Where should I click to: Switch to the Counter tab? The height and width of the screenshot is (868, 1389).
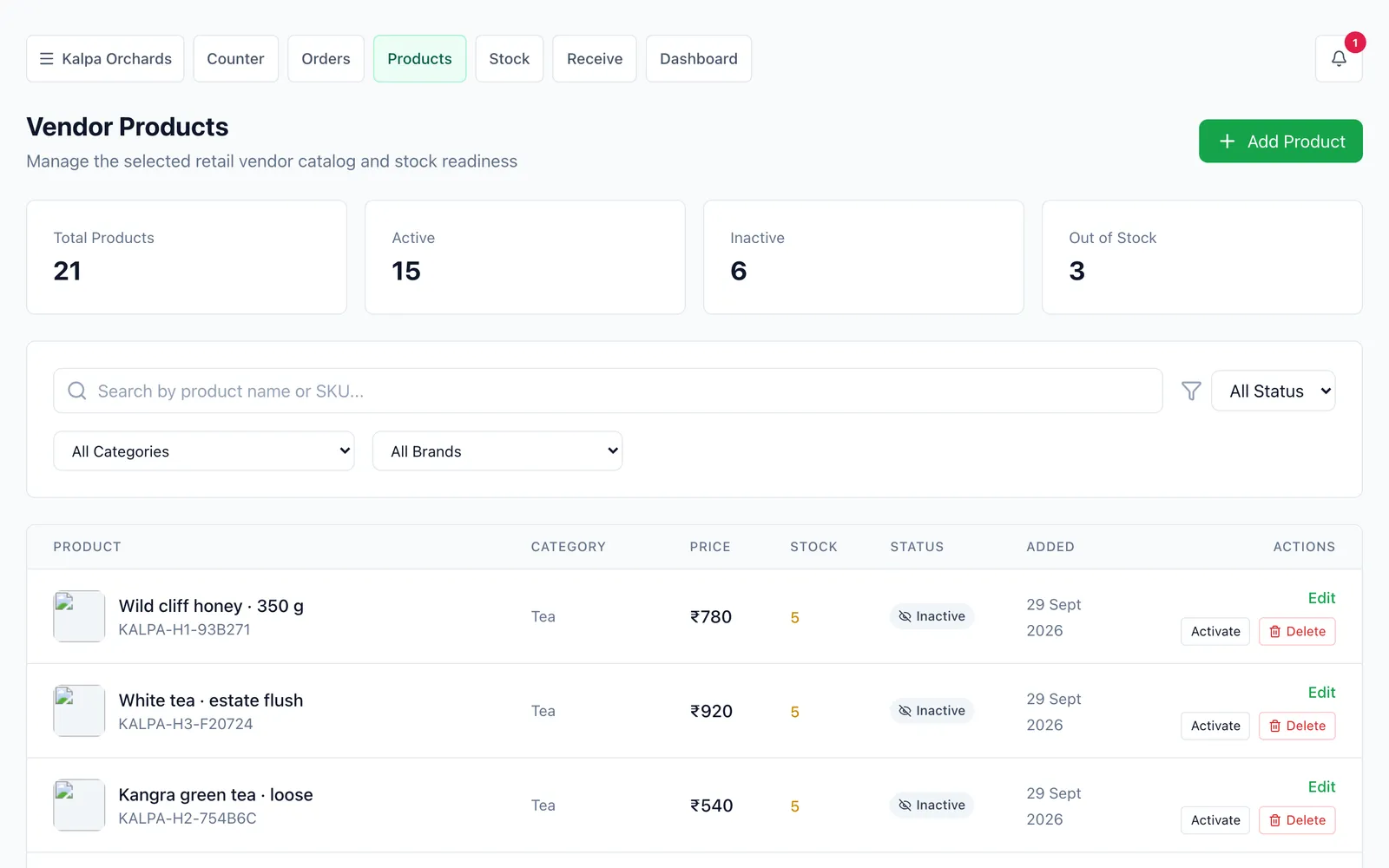pyautogui.click(x=235, y=58)
